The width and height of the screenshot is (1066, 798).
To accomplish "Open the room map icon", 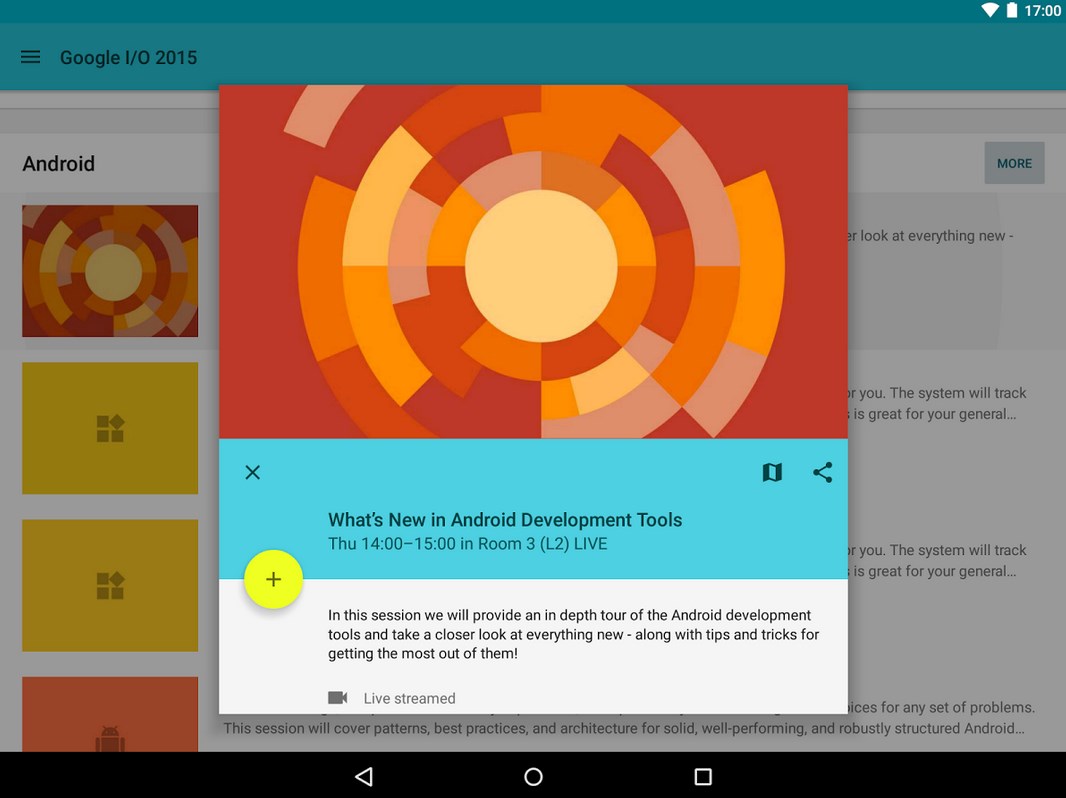I will click(772, 472).
